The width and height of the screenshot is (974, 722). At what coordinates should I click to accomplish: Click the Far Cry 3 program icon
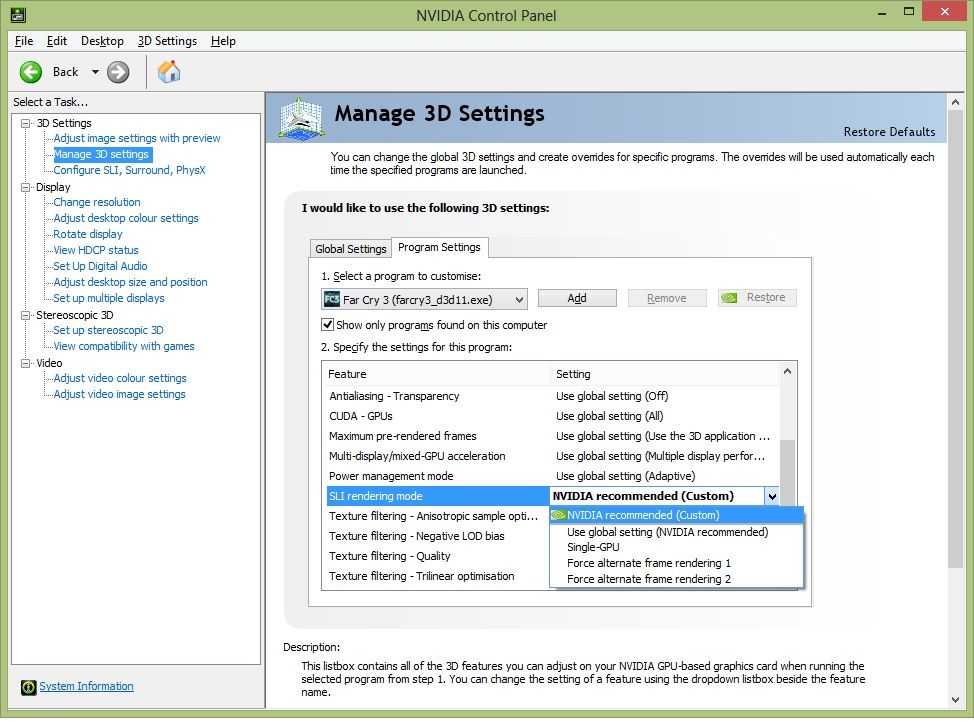point(332,299)
